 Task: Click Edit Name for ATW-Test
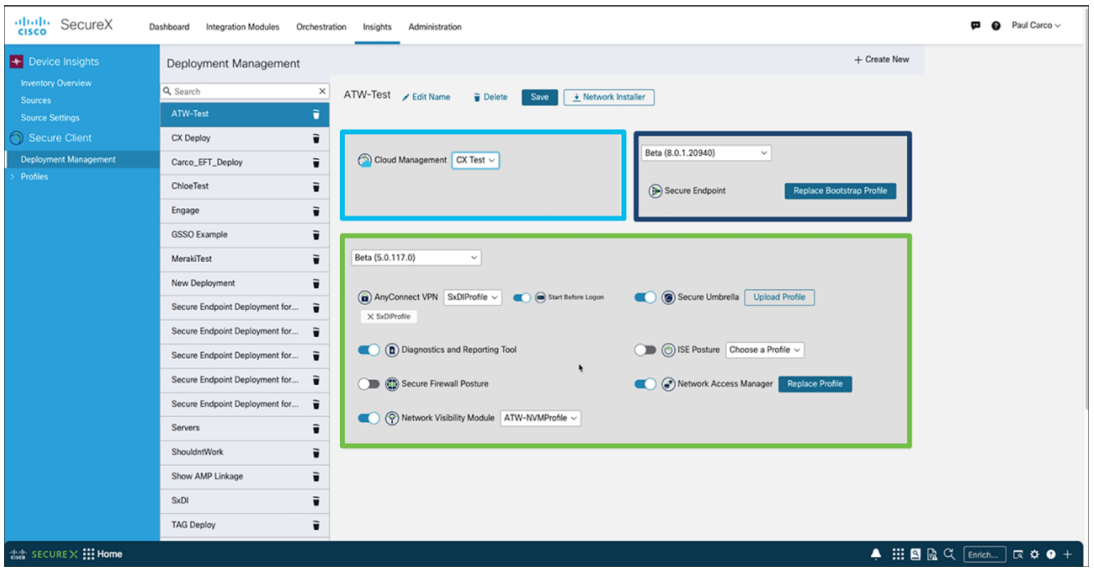426,98
